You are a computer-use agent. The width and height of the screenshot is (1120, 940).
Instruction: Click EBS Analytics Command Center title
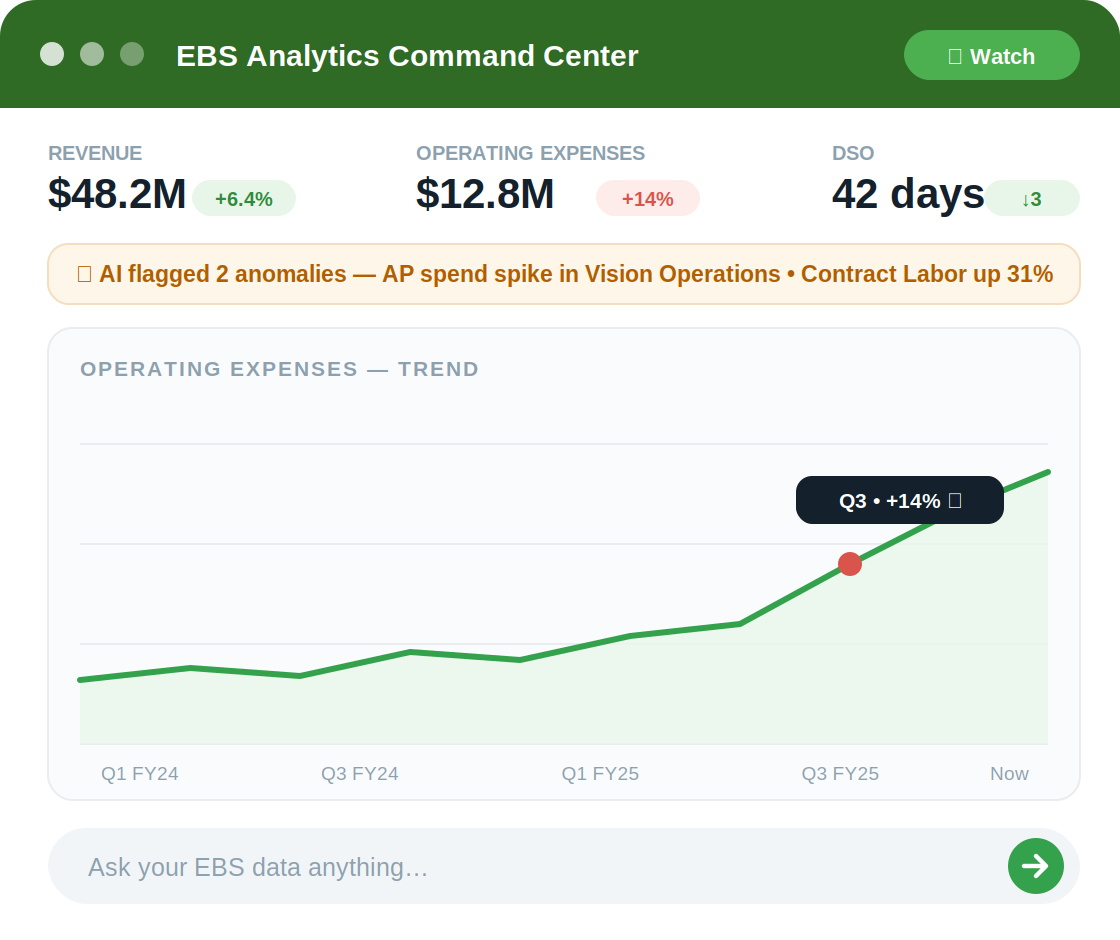coord(407,56)
